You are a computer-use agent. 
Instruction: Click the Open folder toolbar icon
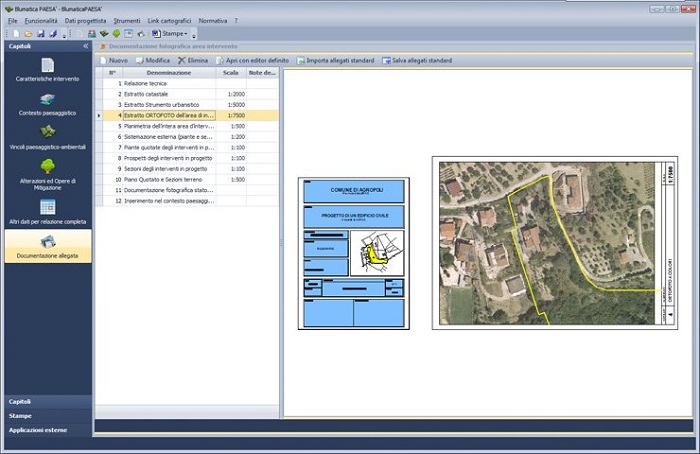(x=26, y=33)
